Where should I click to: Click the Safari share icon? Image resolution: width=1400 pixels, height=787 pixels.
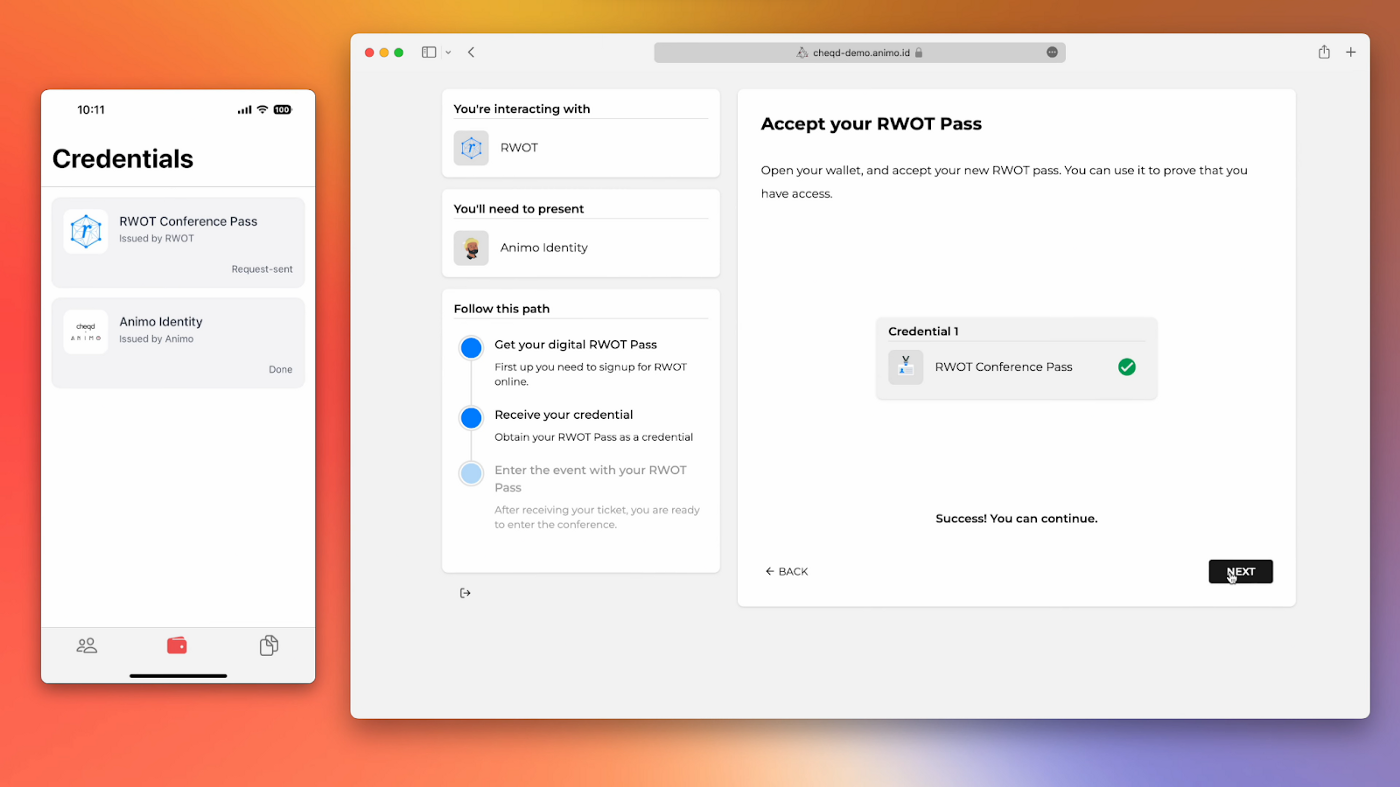(x=1324, y=52)
